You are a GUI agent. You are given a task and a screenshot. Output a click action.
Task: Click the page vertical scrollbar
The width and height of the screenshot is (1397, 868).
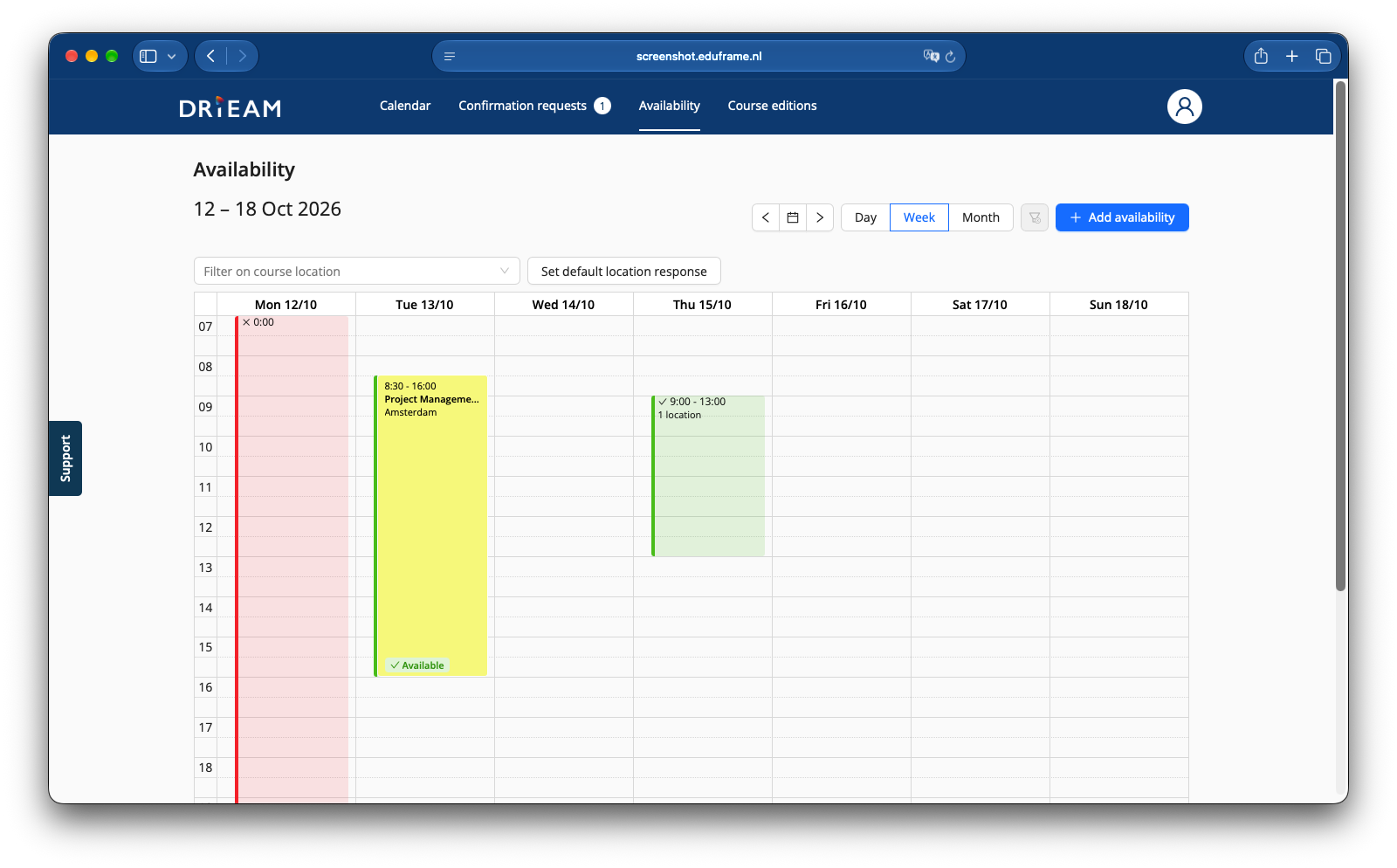[1340, 336]
